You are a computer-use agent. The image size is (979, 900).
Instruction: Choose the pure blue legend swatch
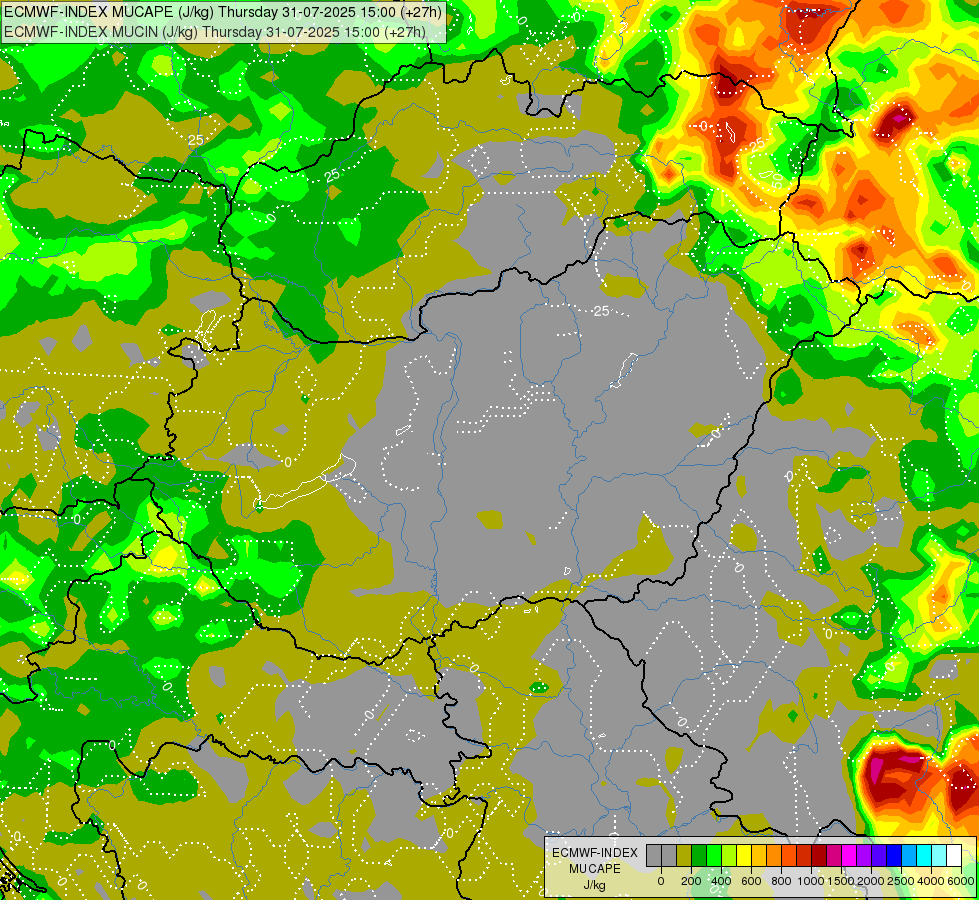coord(895,855)
